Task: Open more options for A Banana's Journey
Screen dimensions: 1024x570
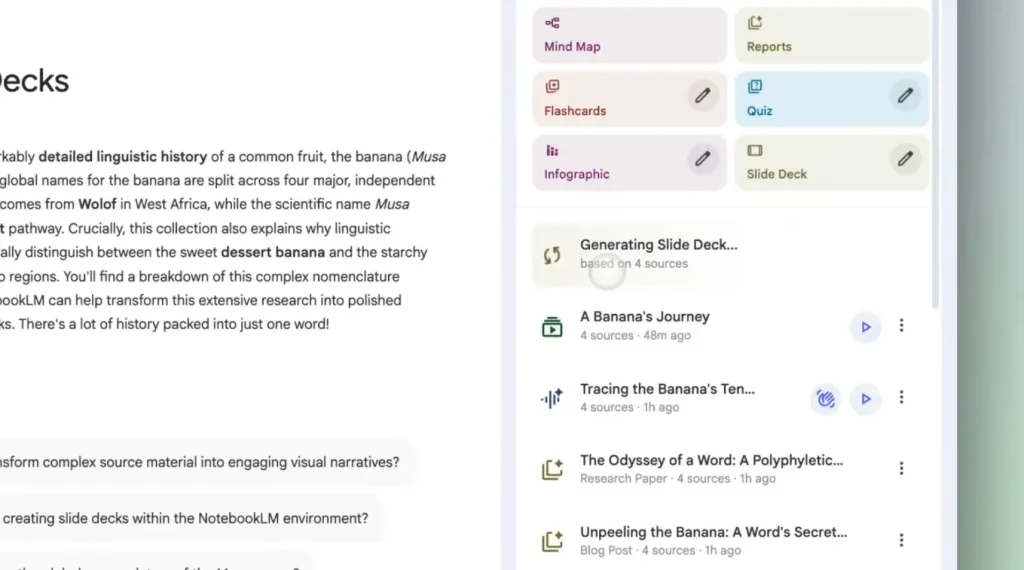Action: pos(902,326)
